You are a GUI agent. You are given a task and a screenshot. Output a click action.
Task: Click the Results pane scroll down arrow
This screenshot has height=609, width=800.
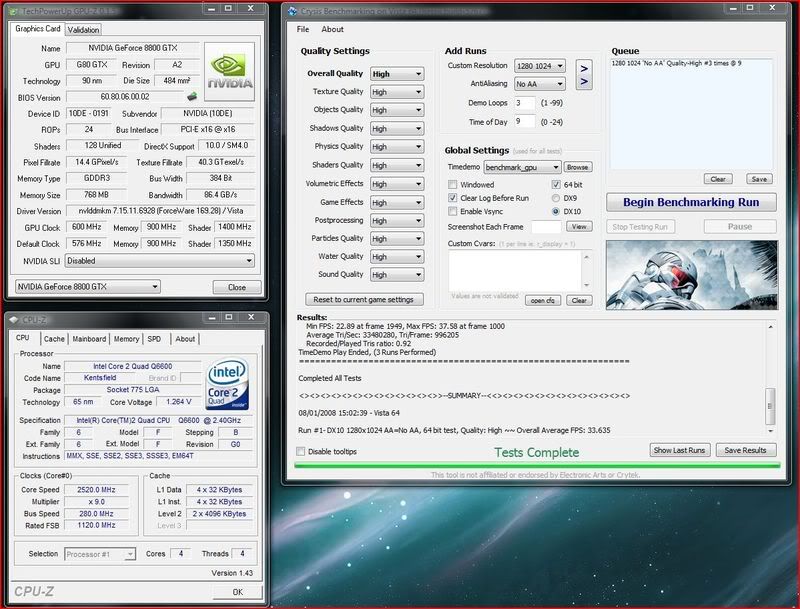click(770, 431)
